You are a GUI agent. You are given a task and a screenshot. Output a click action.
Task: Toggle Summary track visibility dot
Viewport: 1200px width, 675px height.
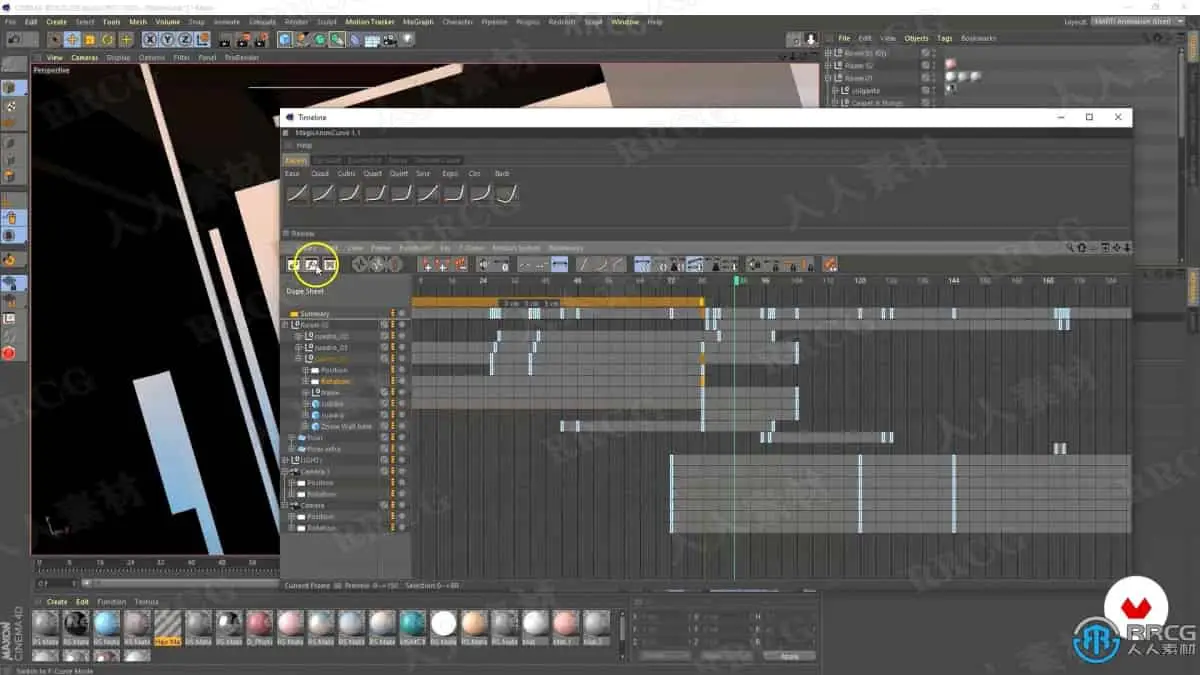pos(402,313)
